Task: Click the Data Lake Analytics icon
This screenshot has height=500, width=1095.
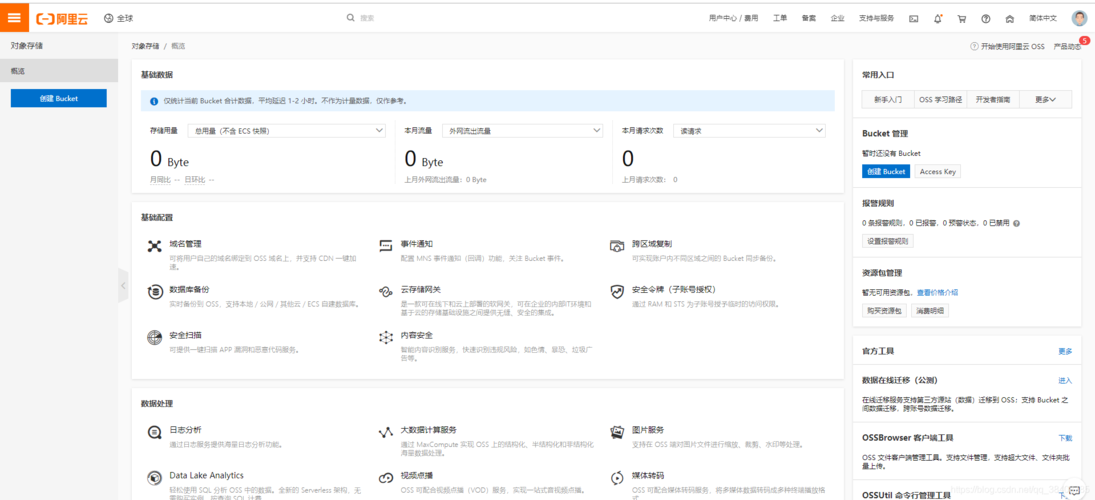Action: point(154,478)
